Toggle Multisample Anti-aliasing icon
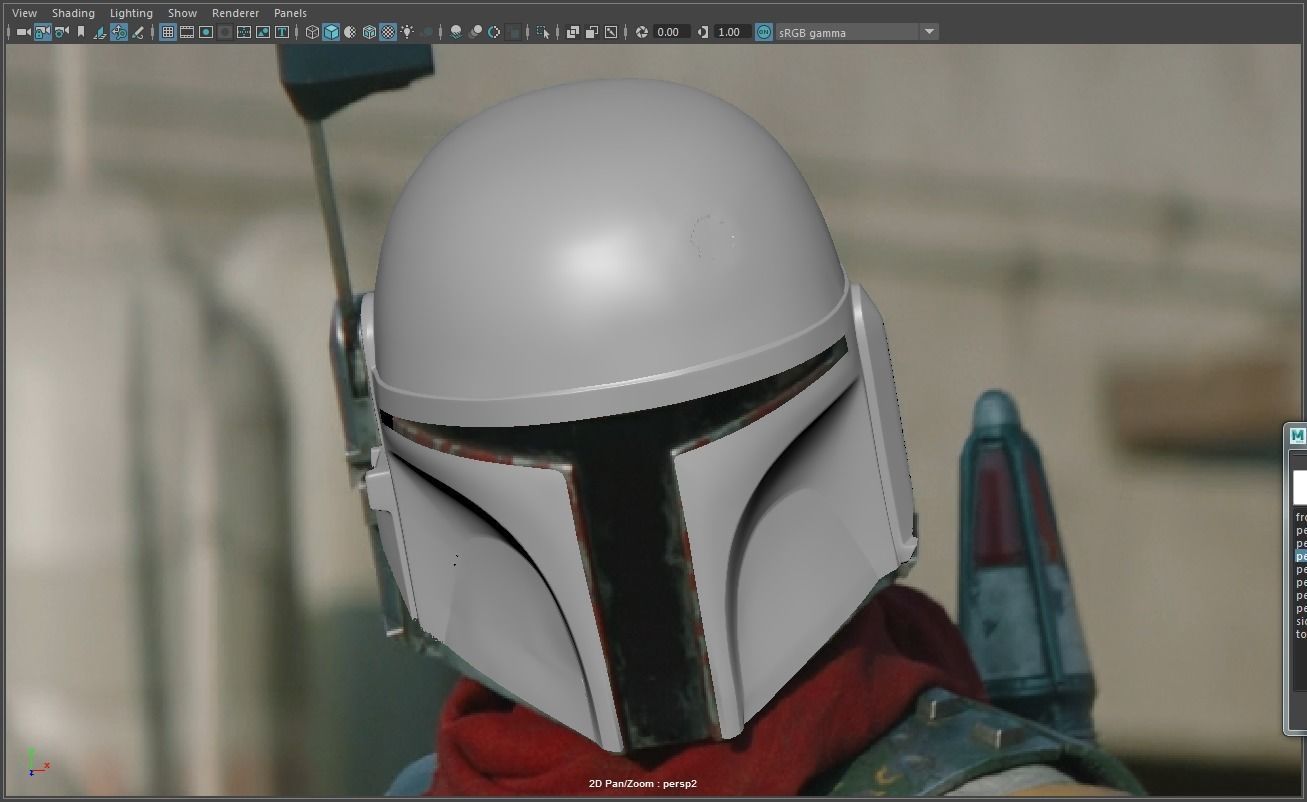1307x802 pixels. click(x=494, y=32)
